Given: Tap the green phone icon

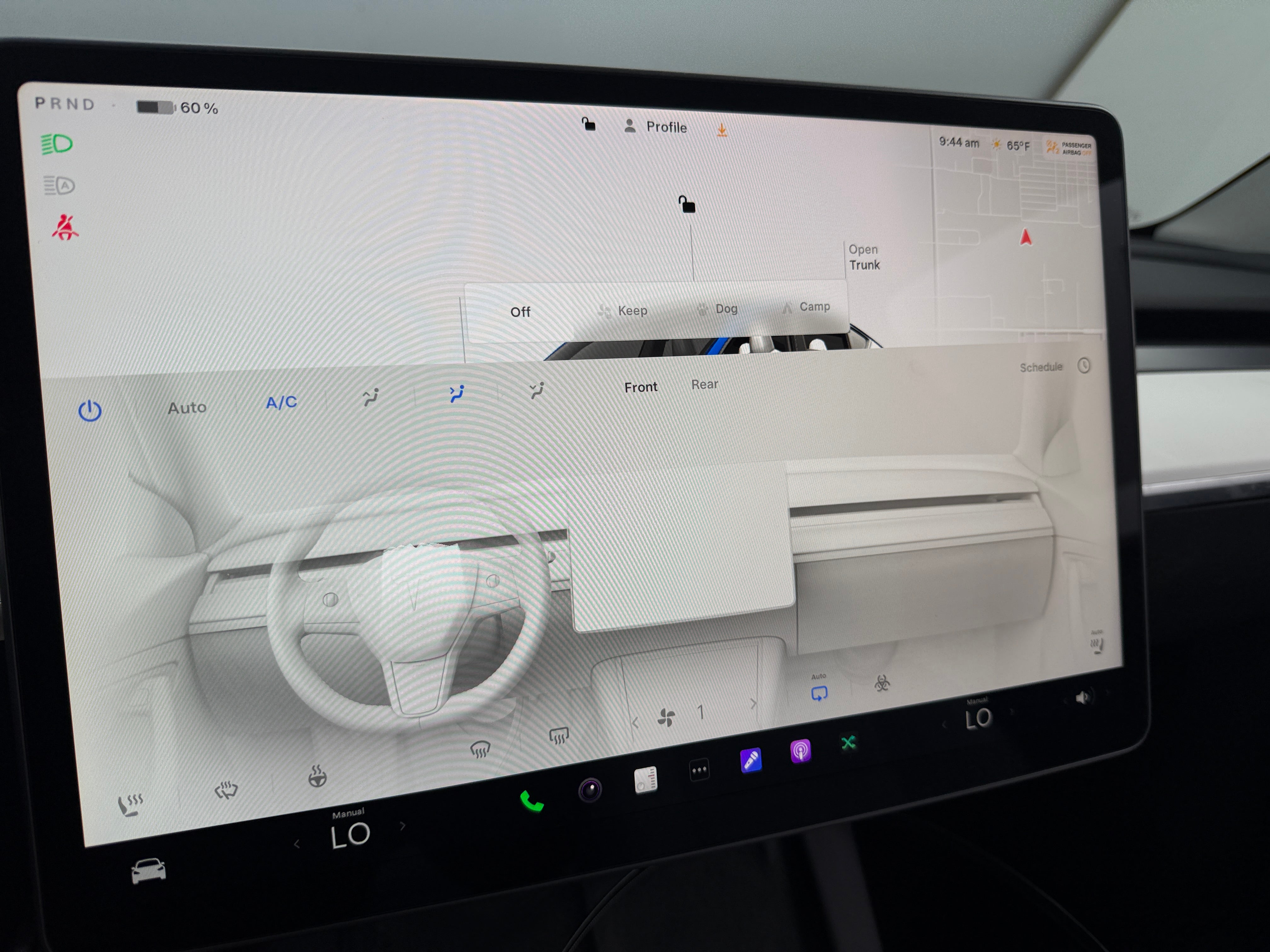Looking at the screenshot, I should pos(531,801).
